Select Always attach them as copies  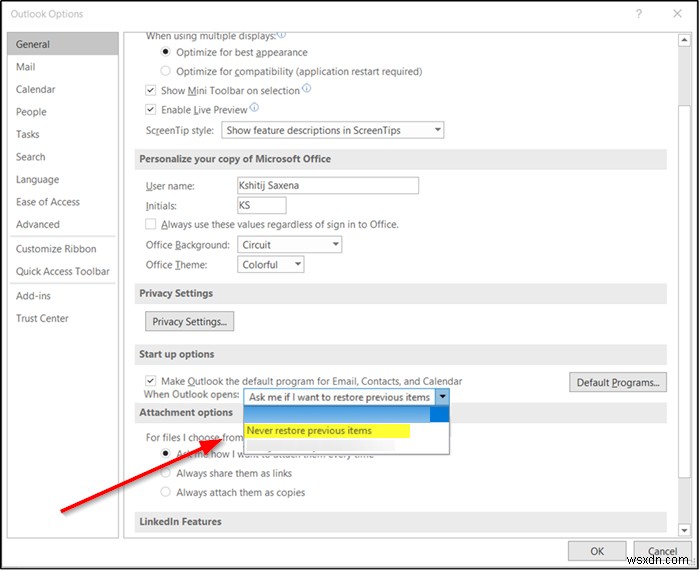click(x=166, y=492)
